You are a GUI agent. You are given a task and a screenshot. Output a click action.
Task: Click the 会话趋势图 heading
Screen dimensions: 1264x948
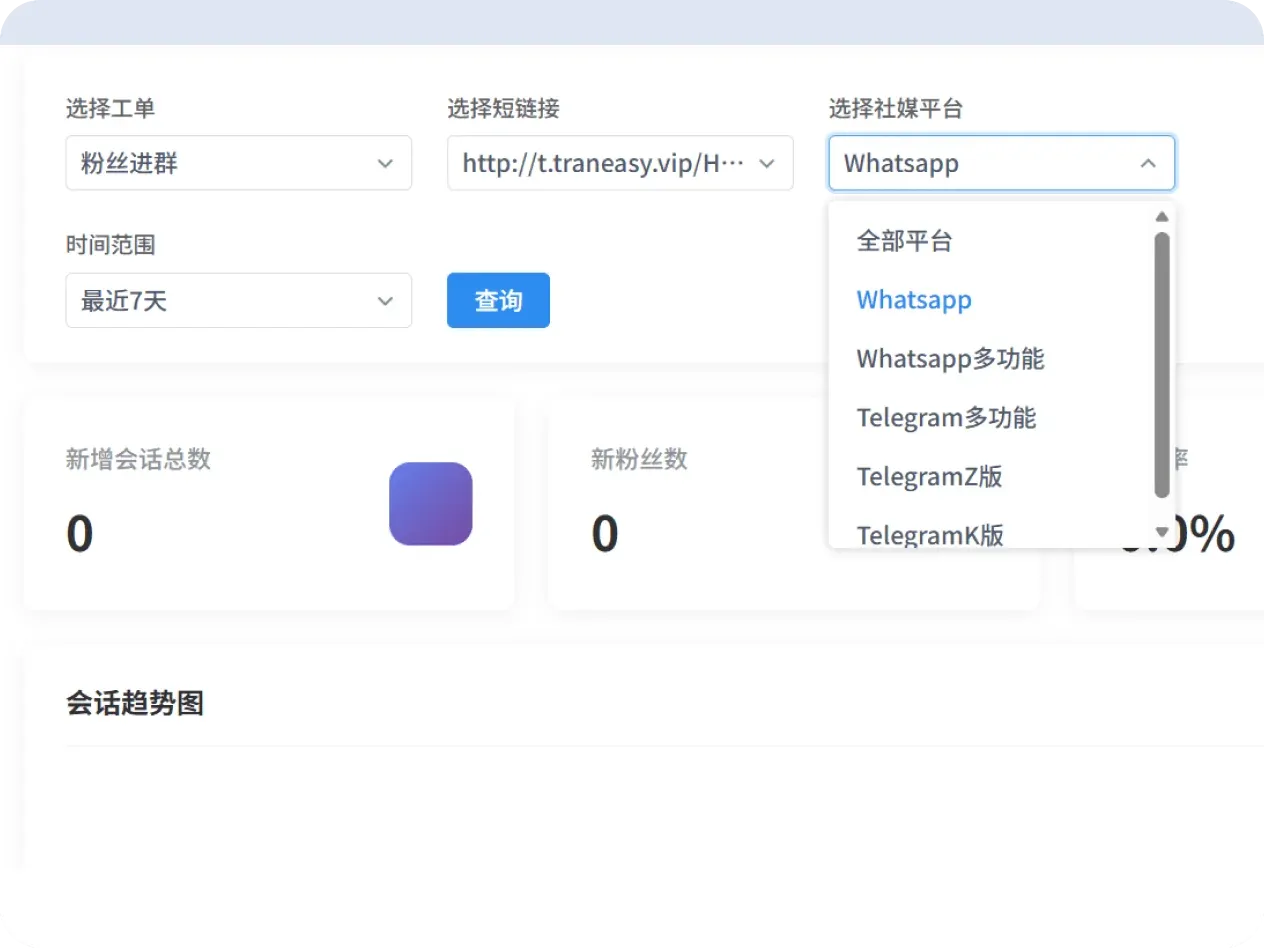(135, 703)
